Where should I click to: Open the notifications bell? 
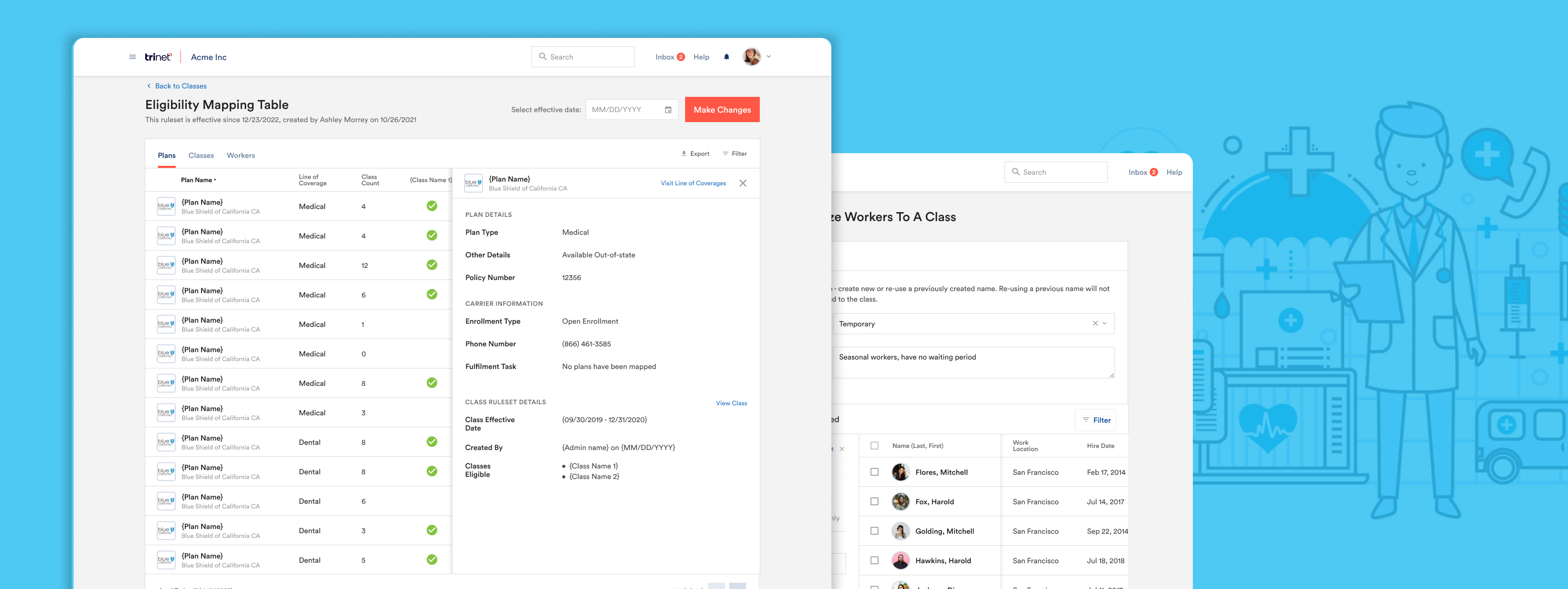coord(726,57)
